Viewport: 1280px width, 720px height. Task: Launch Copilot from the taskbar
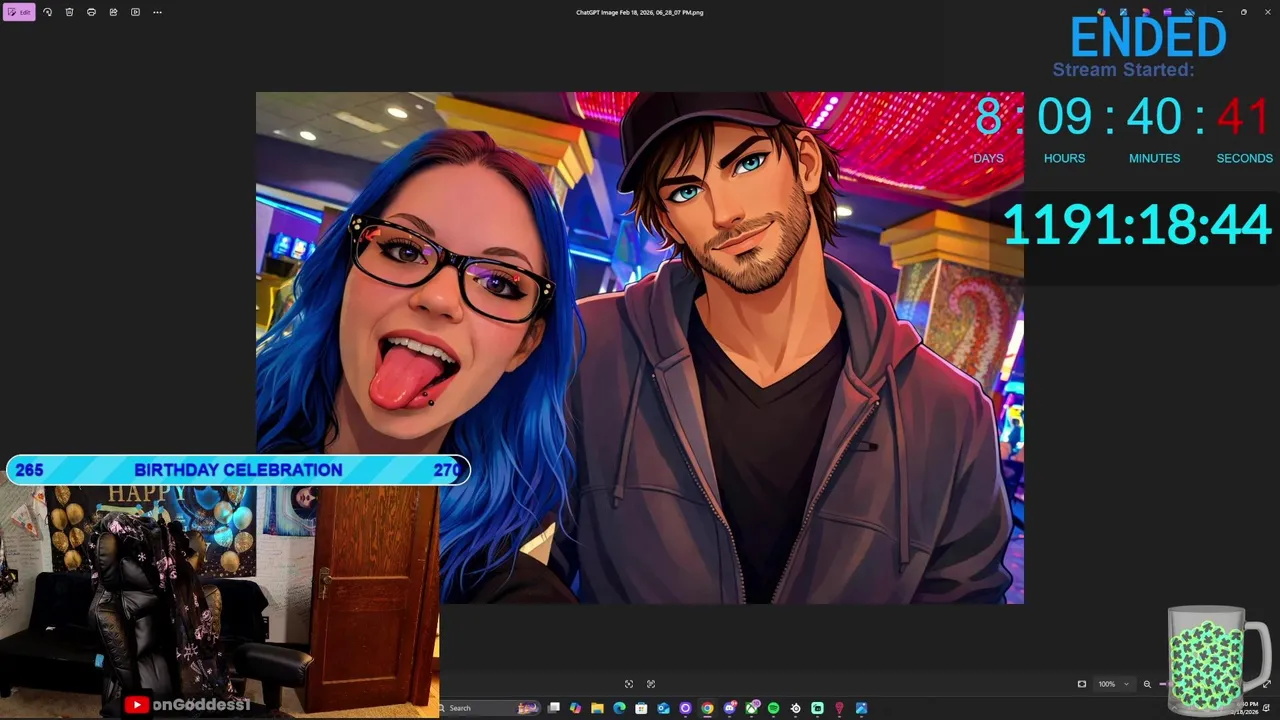point(575,708)
